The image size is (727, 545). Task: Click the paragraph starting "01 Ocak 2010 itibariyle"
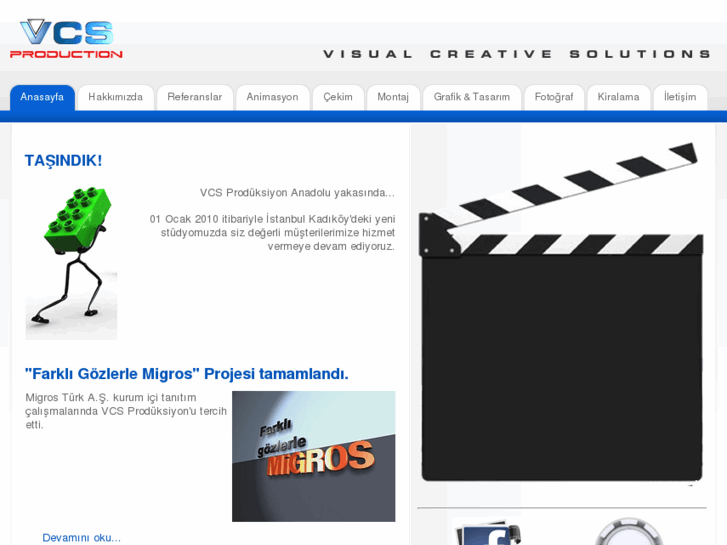(x=272, y=232)
